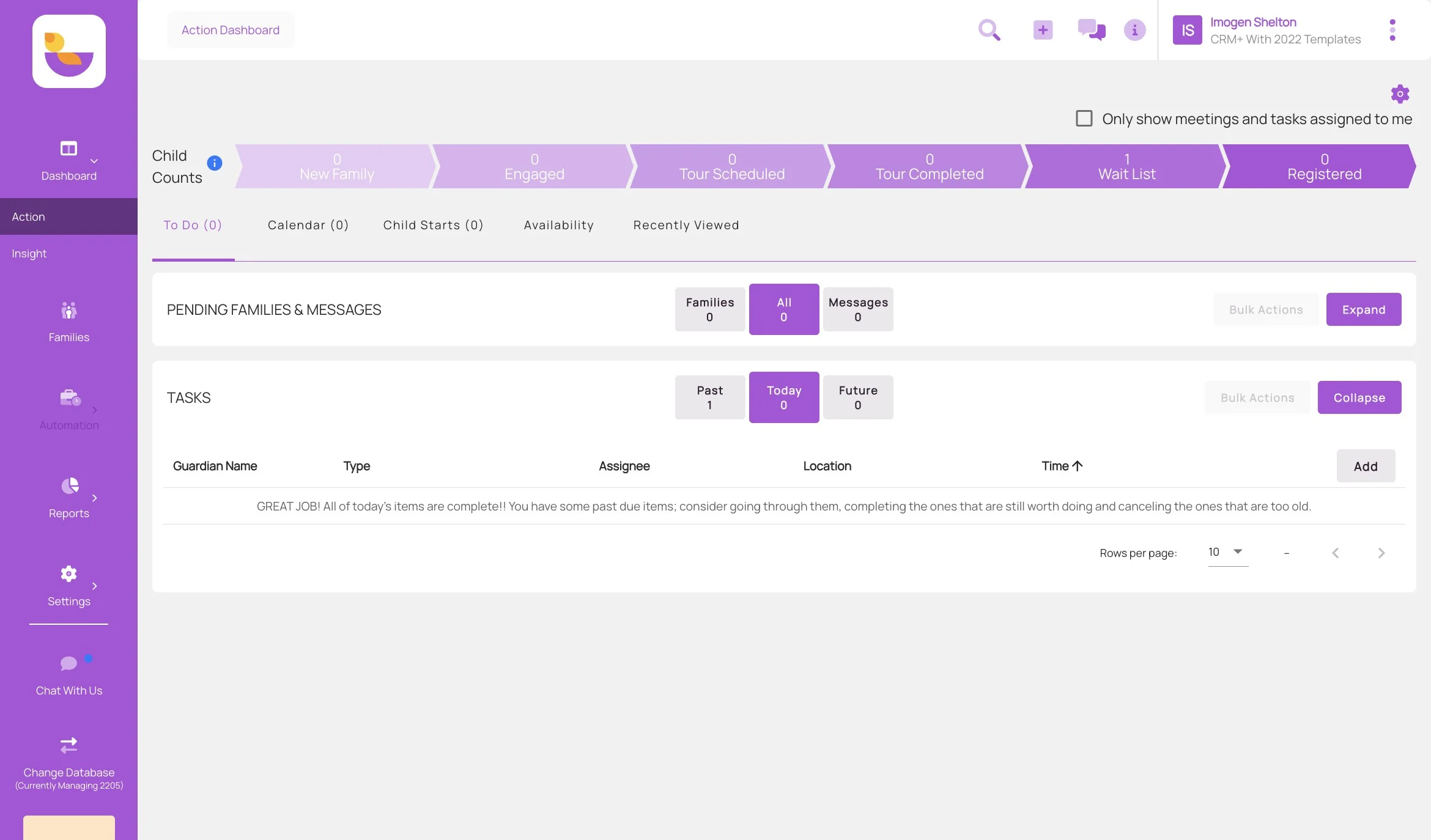Click Engaged stage in pipeline

coord(534,166)
